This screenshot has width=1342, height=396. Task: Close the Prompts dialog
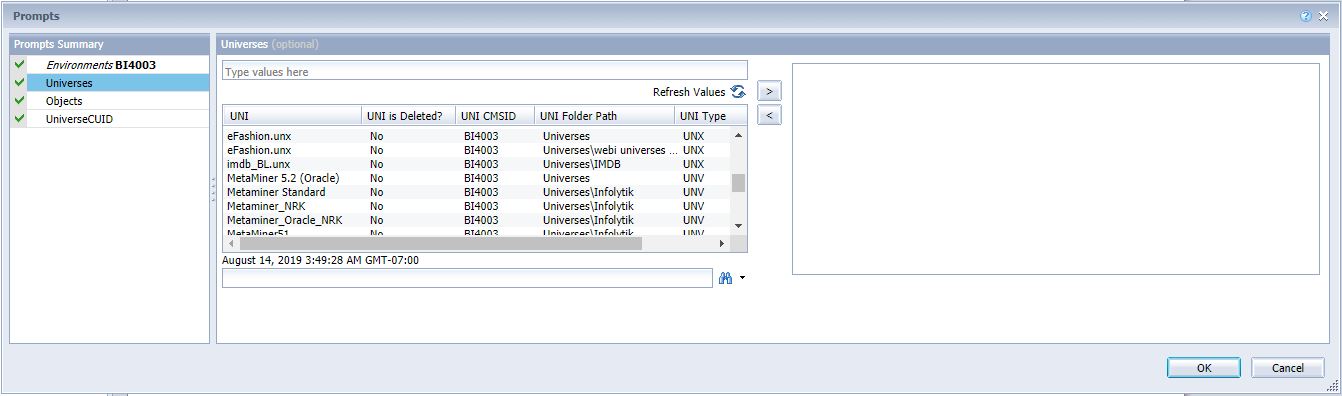coord(1323,16)
